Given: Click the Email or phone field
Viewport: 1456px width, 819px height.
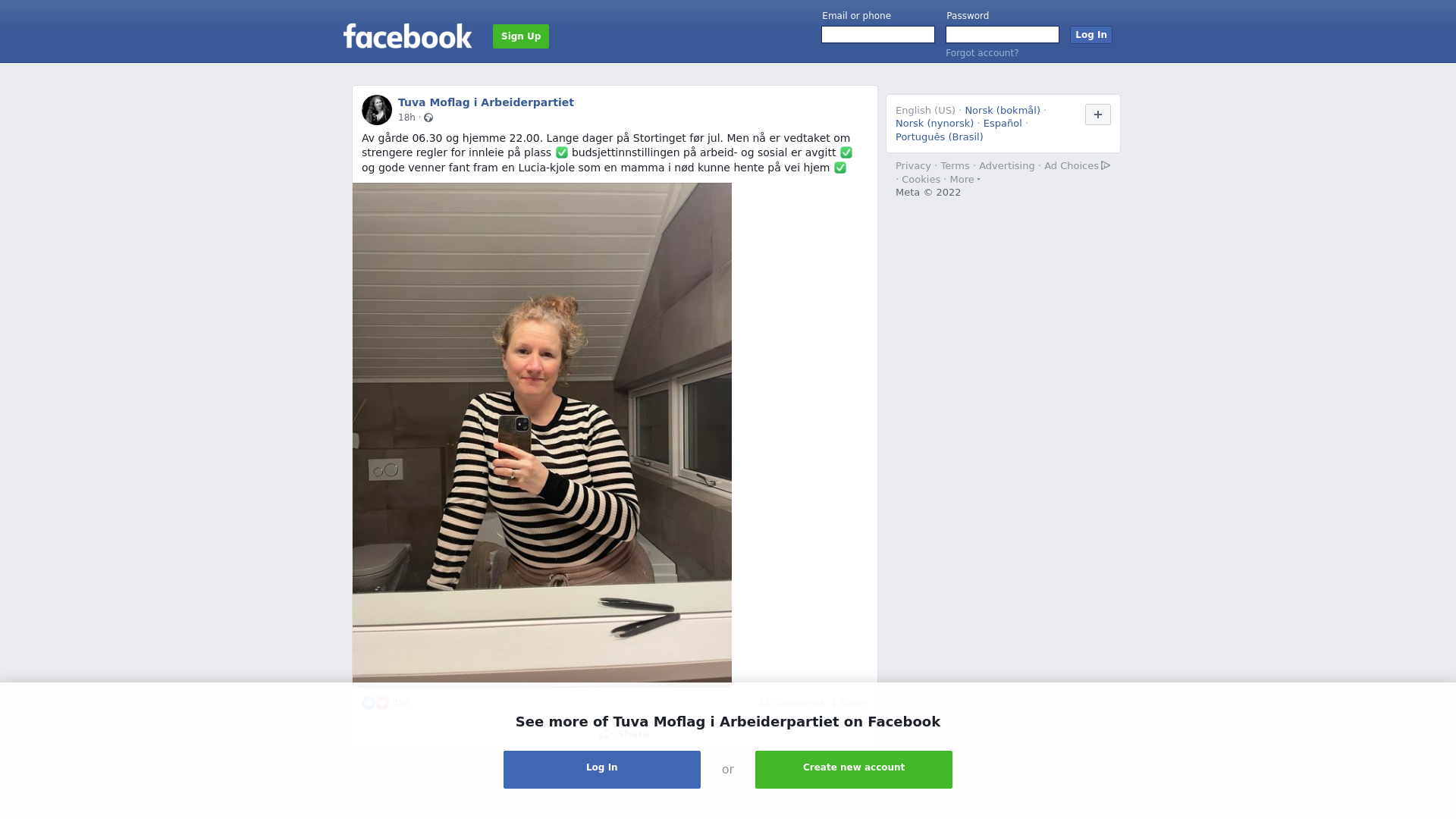Looking at the screenshot, I should tap(878, 35).
